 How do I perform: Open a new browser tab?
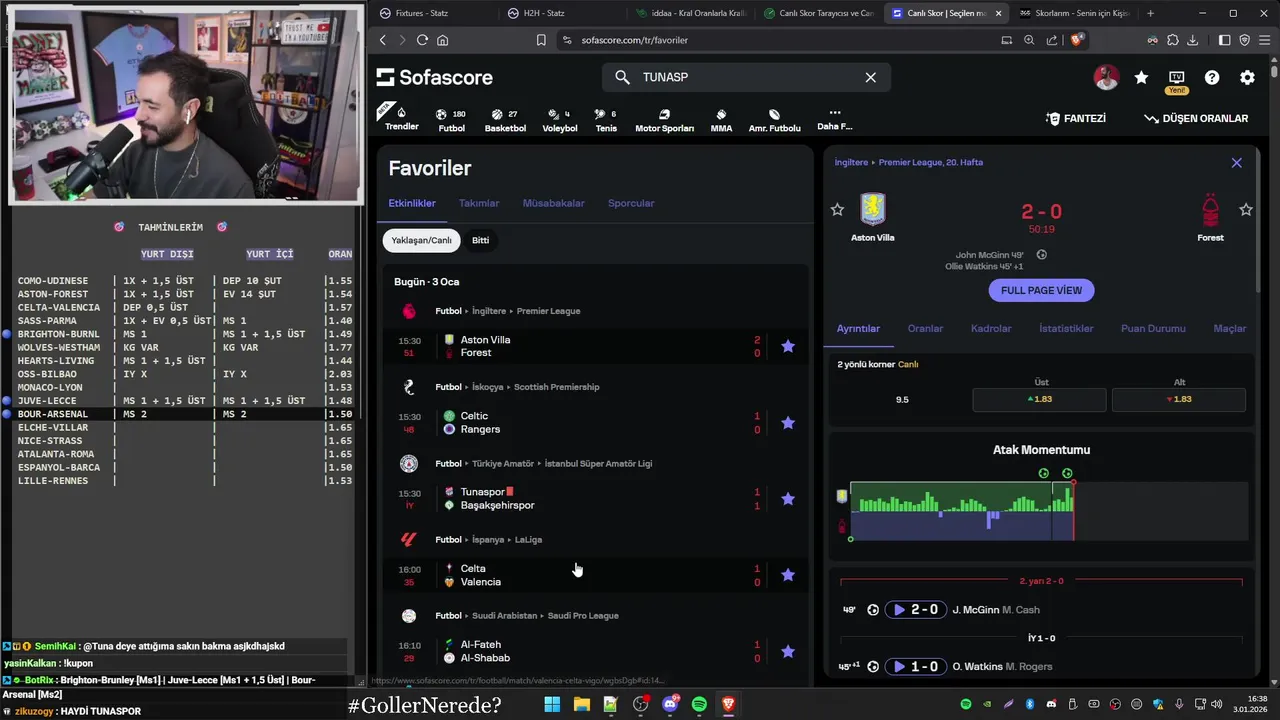pos(1150,13)
